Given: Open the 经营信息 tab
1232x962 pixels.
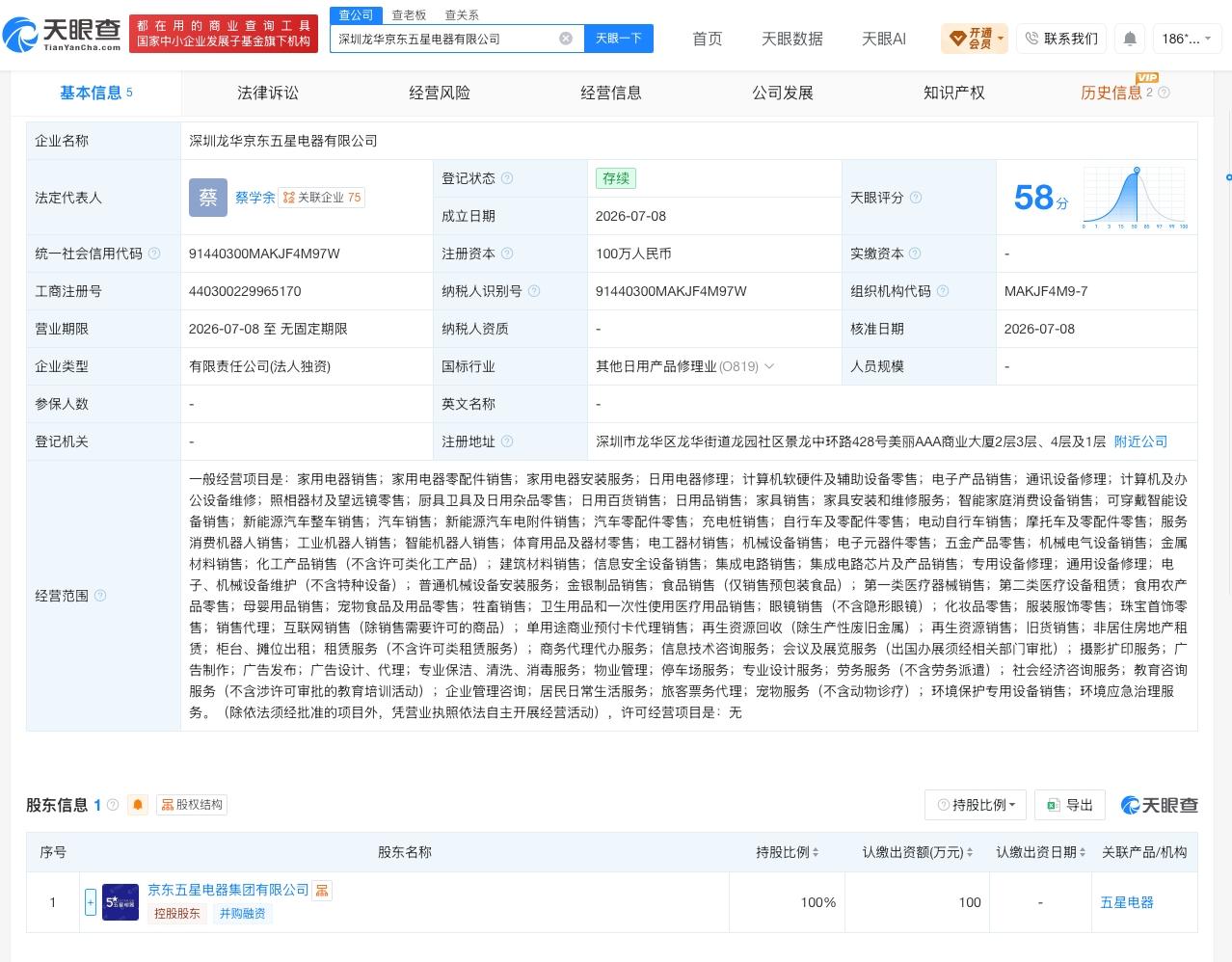Looking at the screenshot, I should tap(611, 93).
